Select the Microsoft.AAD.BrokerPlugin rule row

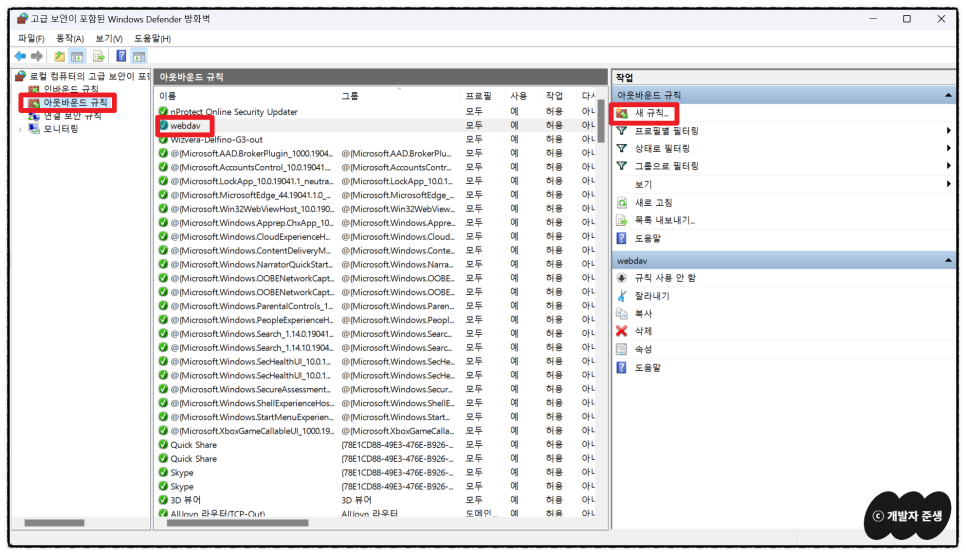(376, 153)
